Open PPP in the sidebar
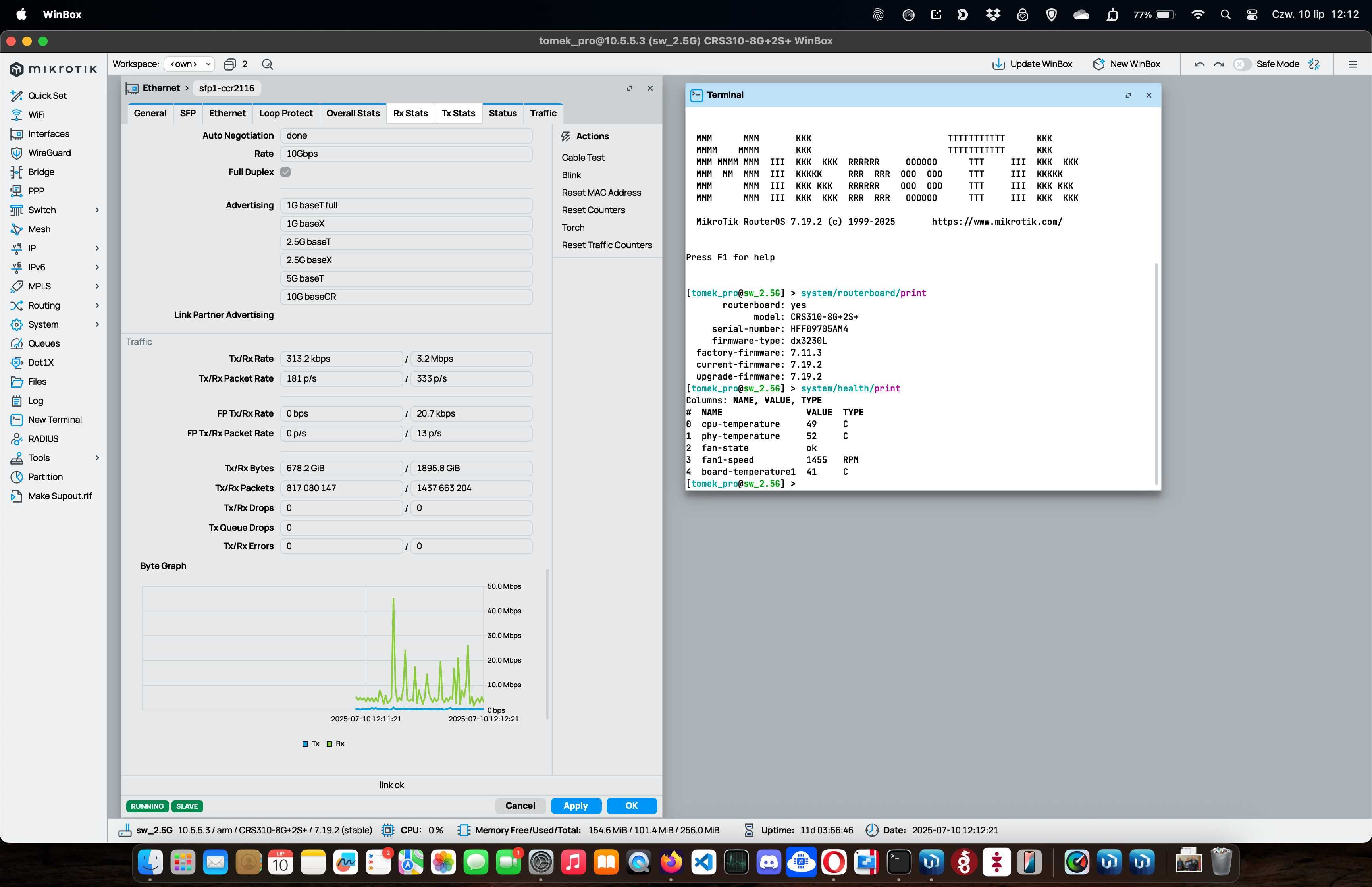 pos(36,191)
